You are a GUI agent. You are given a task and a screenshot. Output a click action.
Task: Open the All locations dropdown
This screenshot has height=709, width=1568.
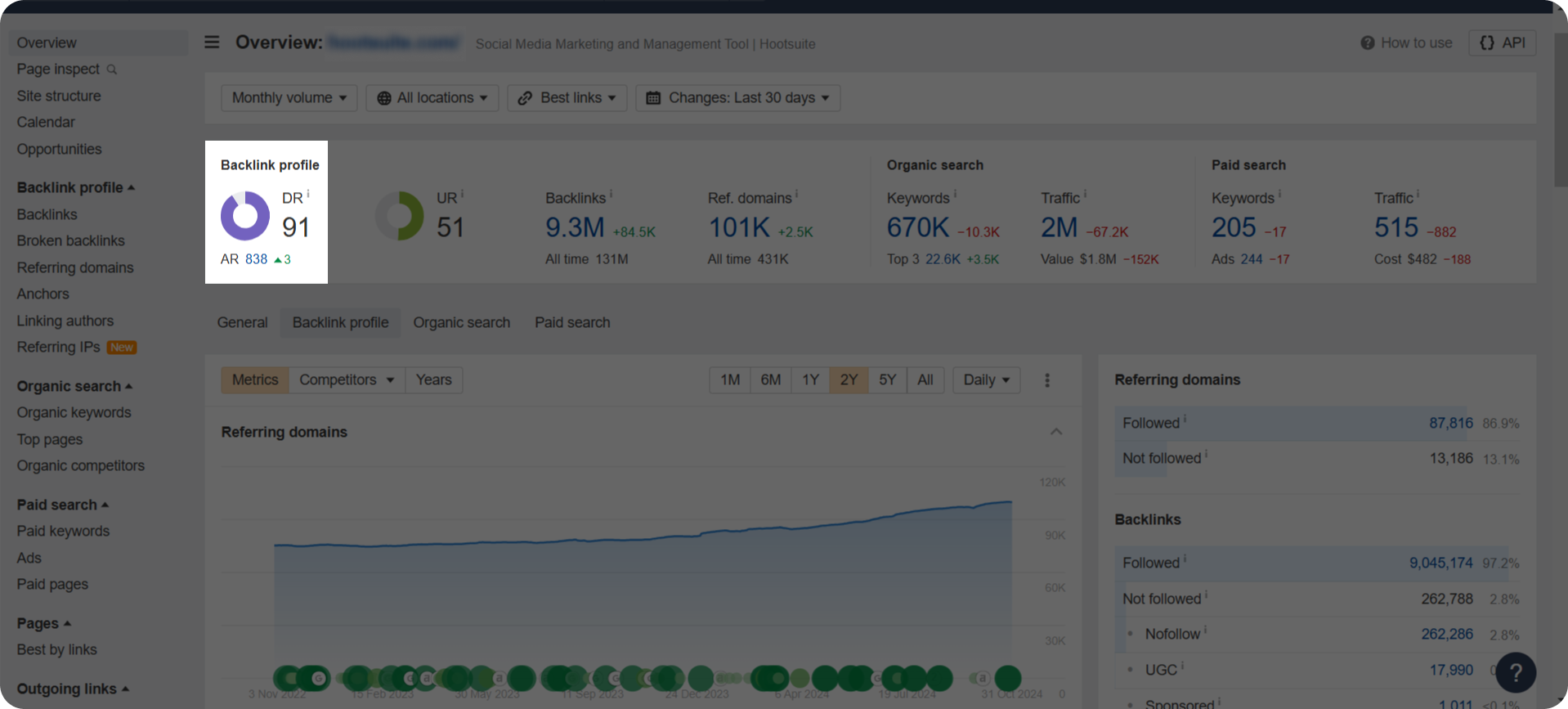(432, 98)
